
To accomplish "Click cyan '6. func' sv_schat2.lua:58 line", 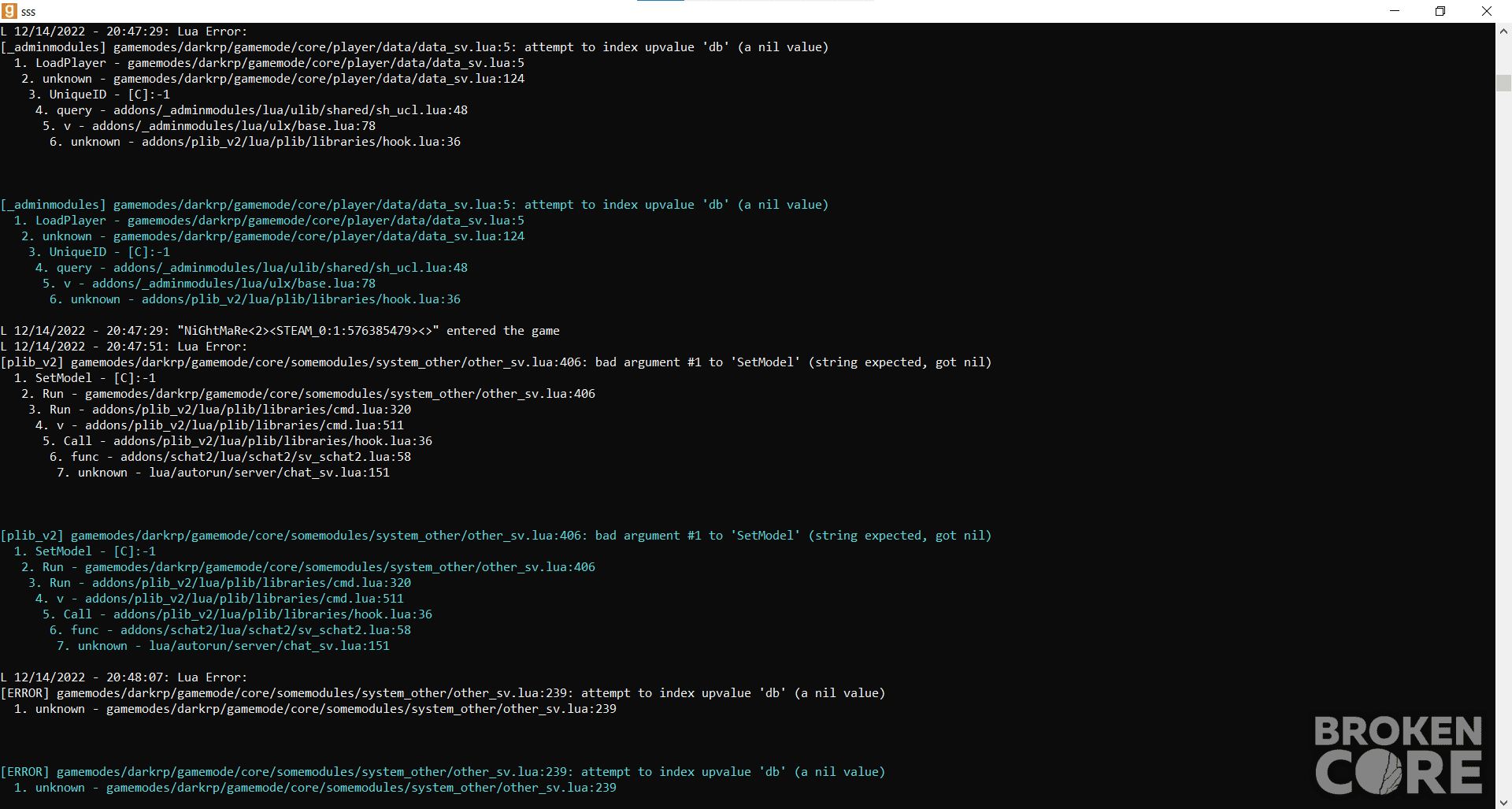I will (230, 630).
